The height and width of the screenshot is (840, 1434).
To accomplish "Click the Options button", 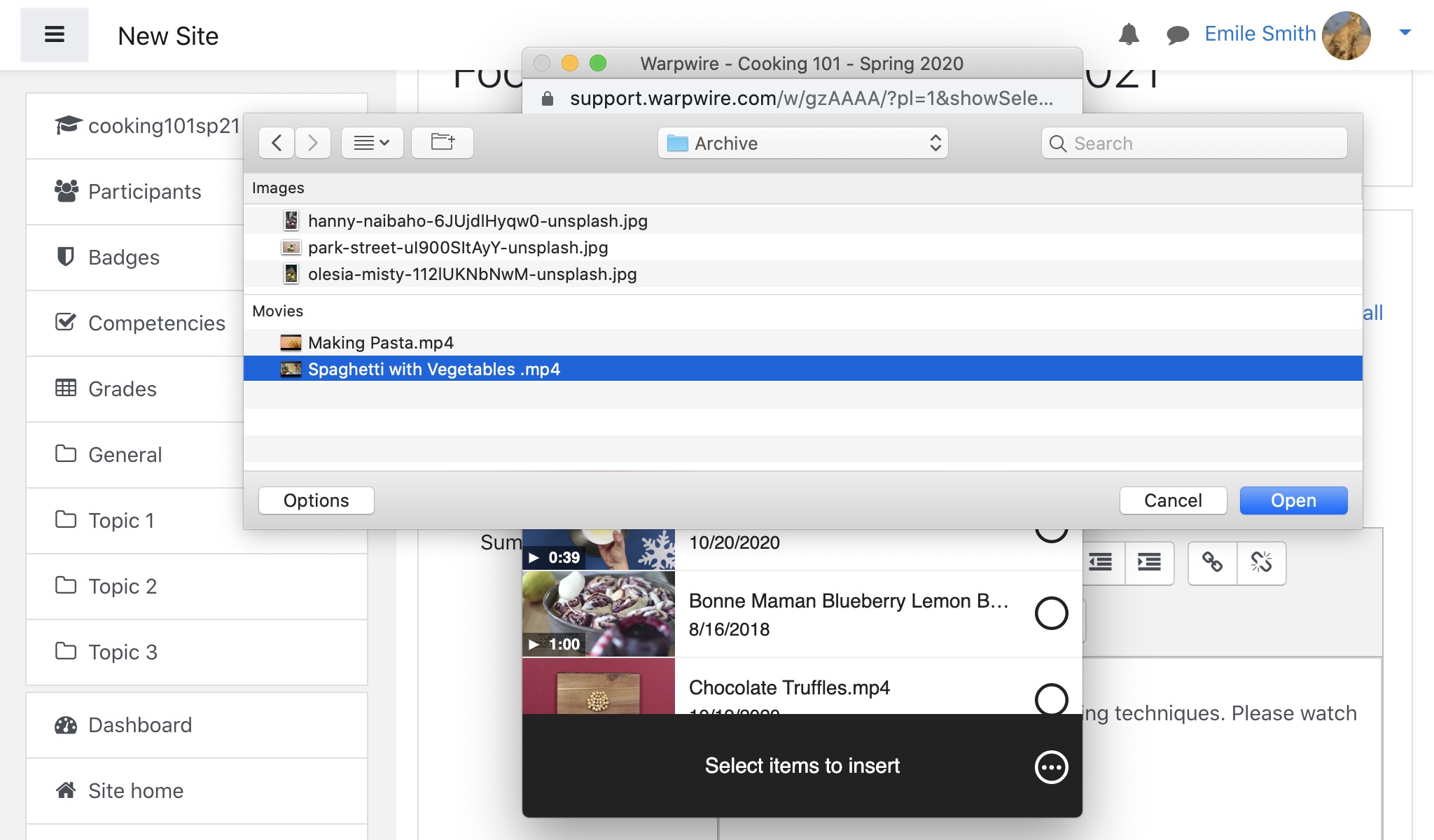I will [315, 500].
